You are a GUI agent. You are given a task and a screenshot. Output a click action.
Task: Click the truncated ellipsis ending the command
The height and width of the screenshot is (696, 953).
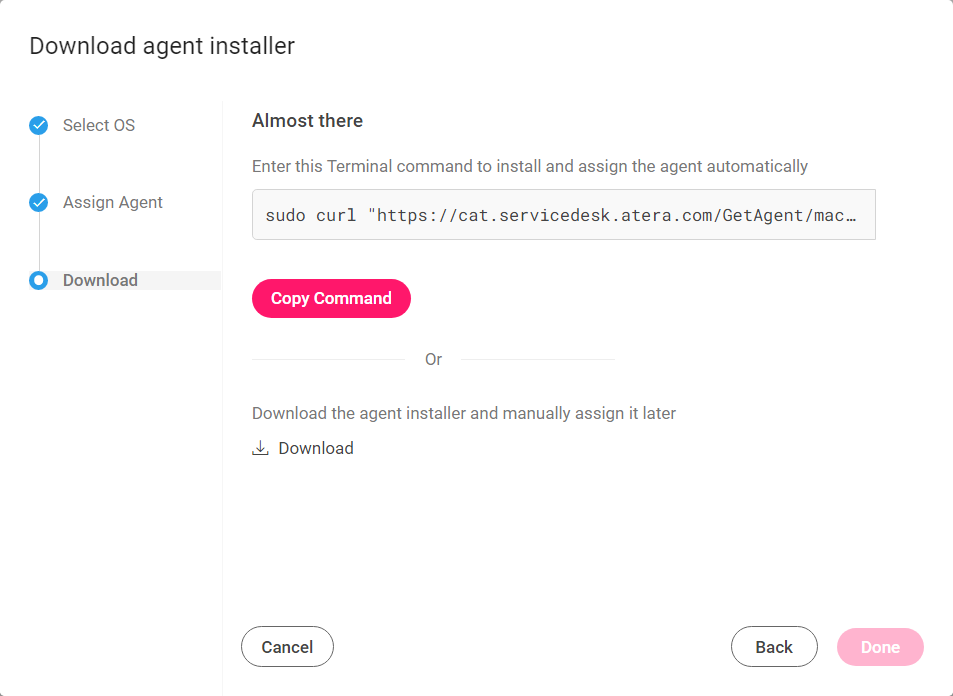pos(851,216)
